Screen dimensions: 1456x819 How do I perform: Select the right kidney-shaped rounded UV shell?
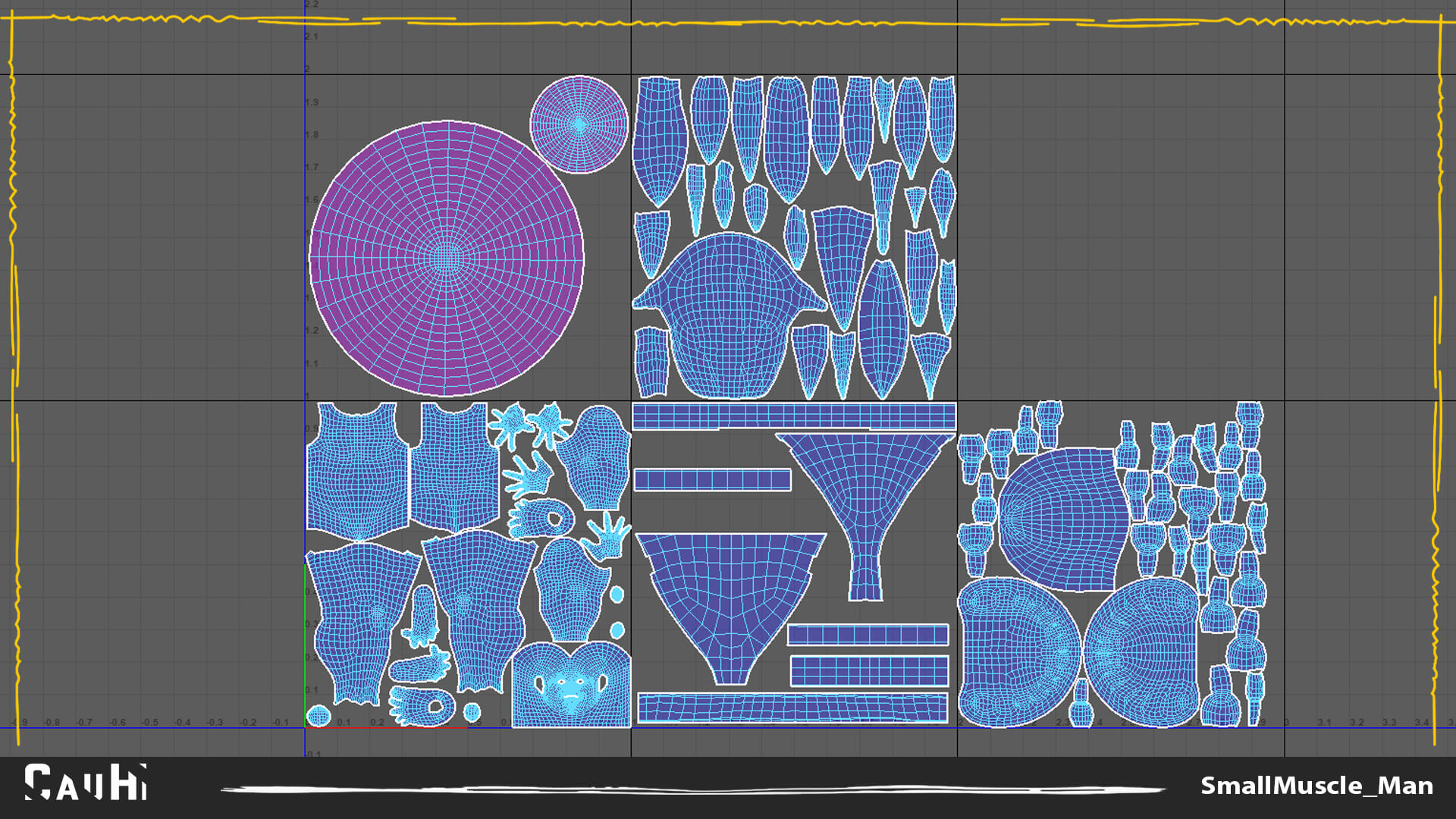1141,652
